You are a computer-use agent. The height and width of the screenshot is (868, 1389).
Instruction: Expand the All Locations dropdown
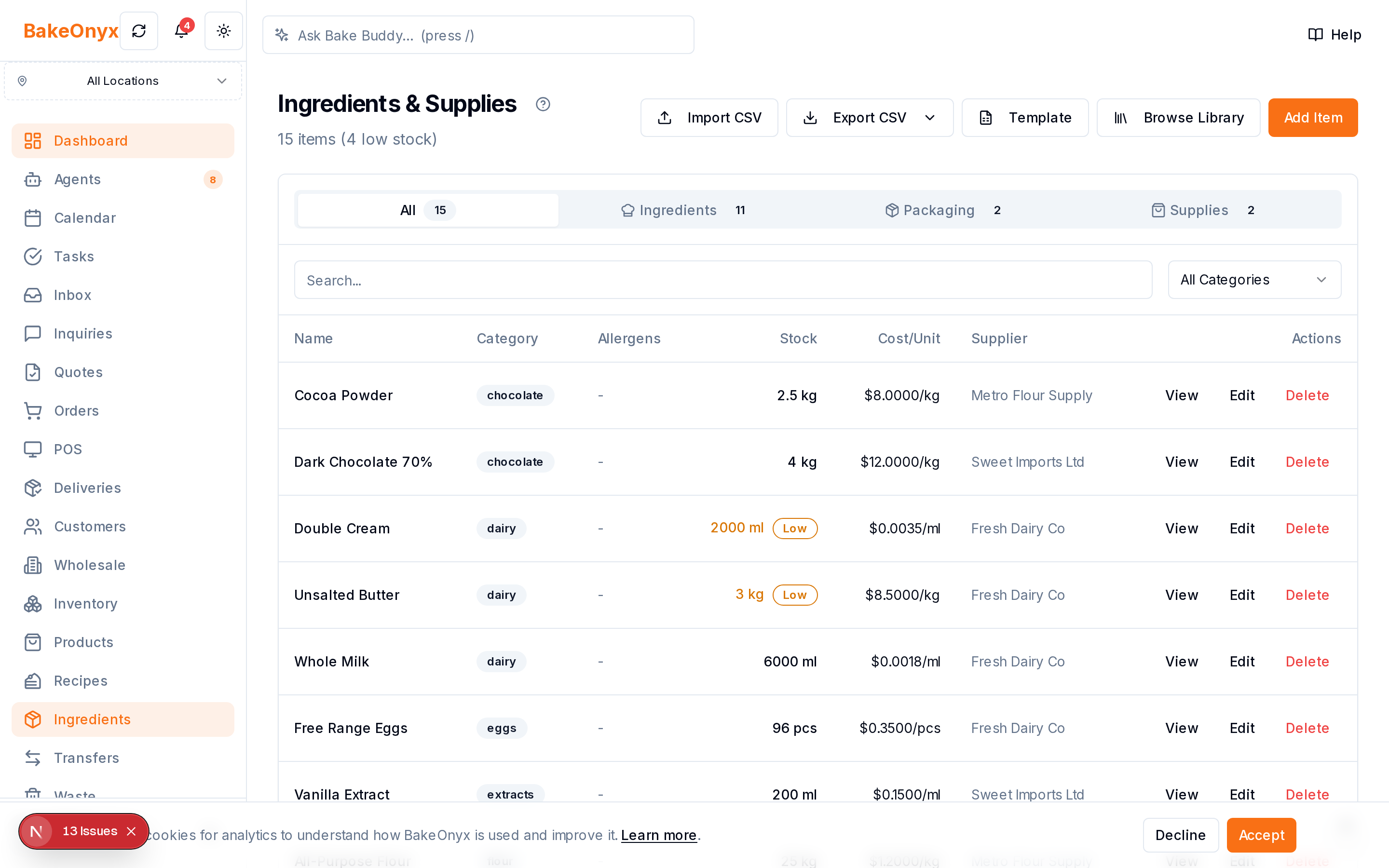point(123,81)
